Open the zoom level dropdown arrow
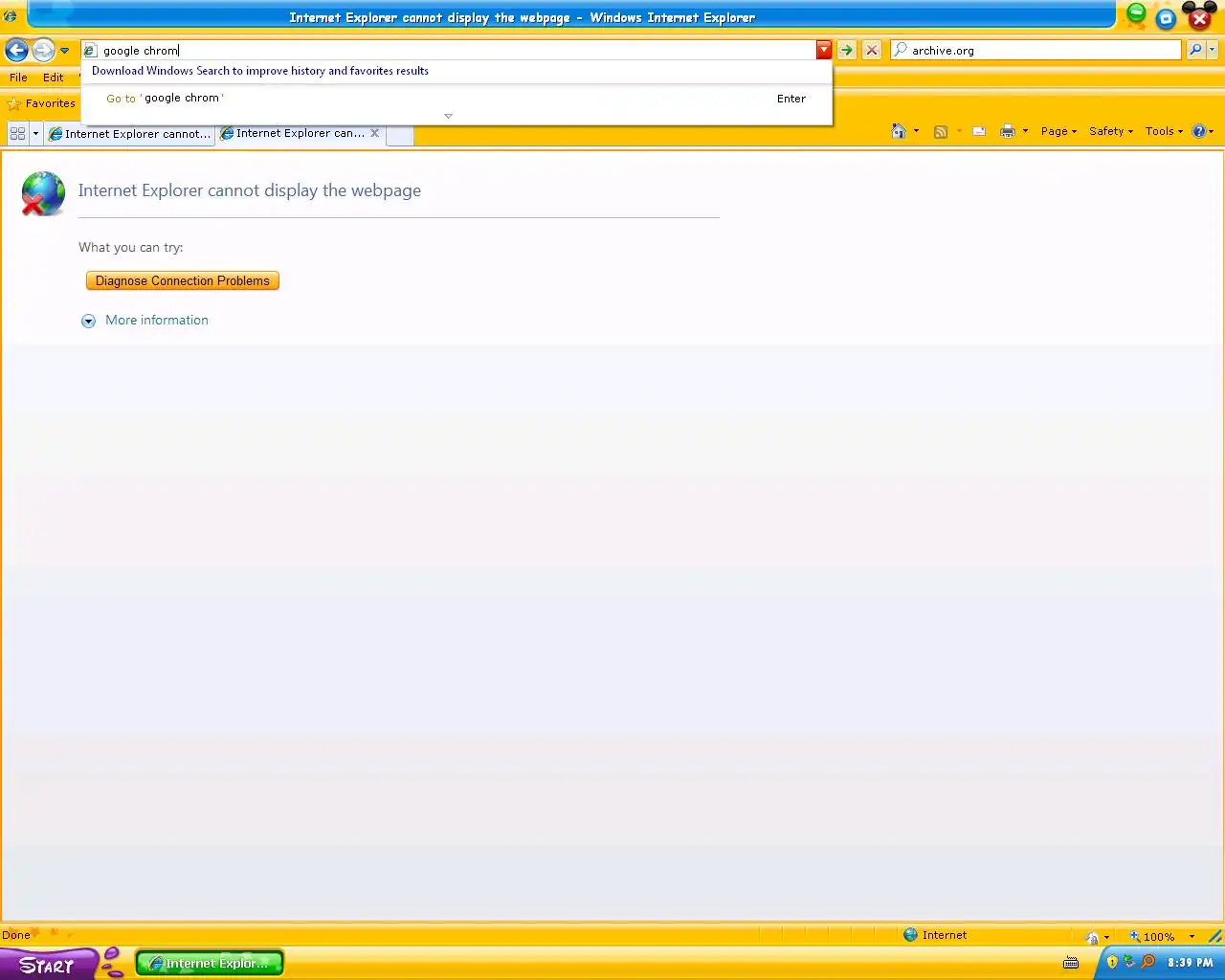Viewport: 1225px width, 980px height. coord(1192,937)
